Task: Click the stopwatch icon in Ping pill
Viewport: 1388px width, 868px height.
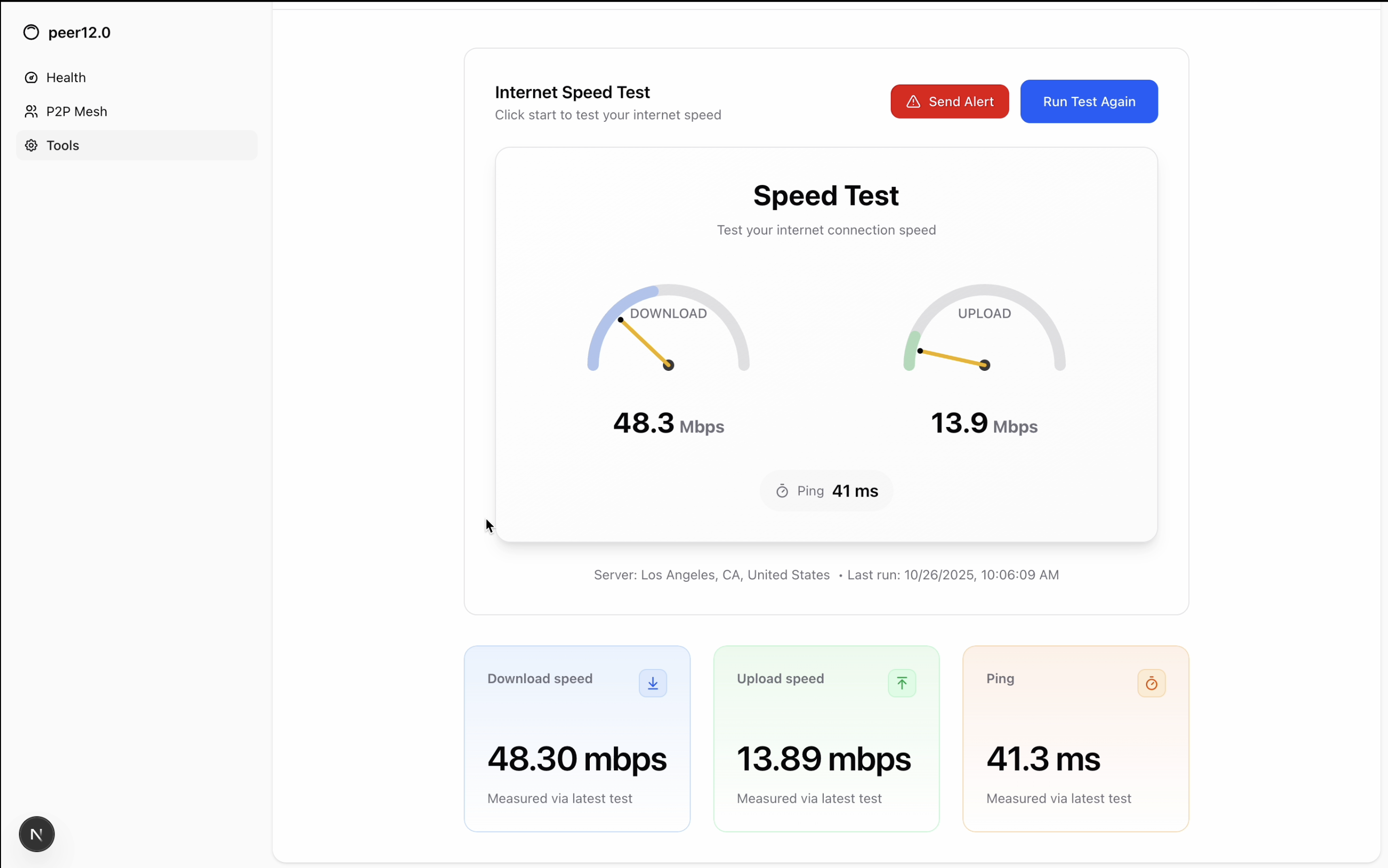Action: pyautogui.click(x=782, y=492)
